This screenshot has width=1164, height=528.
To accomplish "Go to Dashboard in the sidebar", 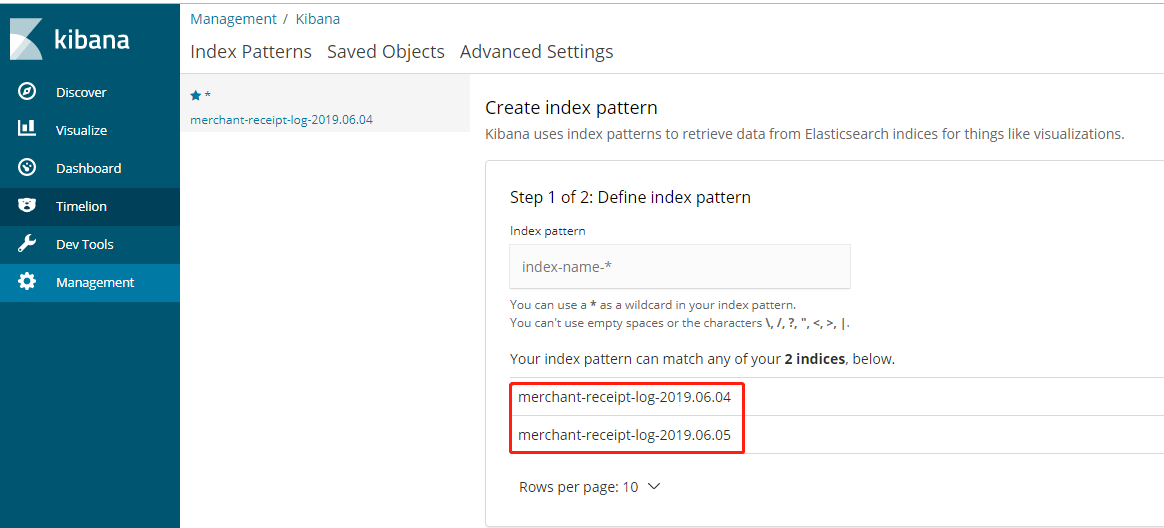I will click(90, 168).
